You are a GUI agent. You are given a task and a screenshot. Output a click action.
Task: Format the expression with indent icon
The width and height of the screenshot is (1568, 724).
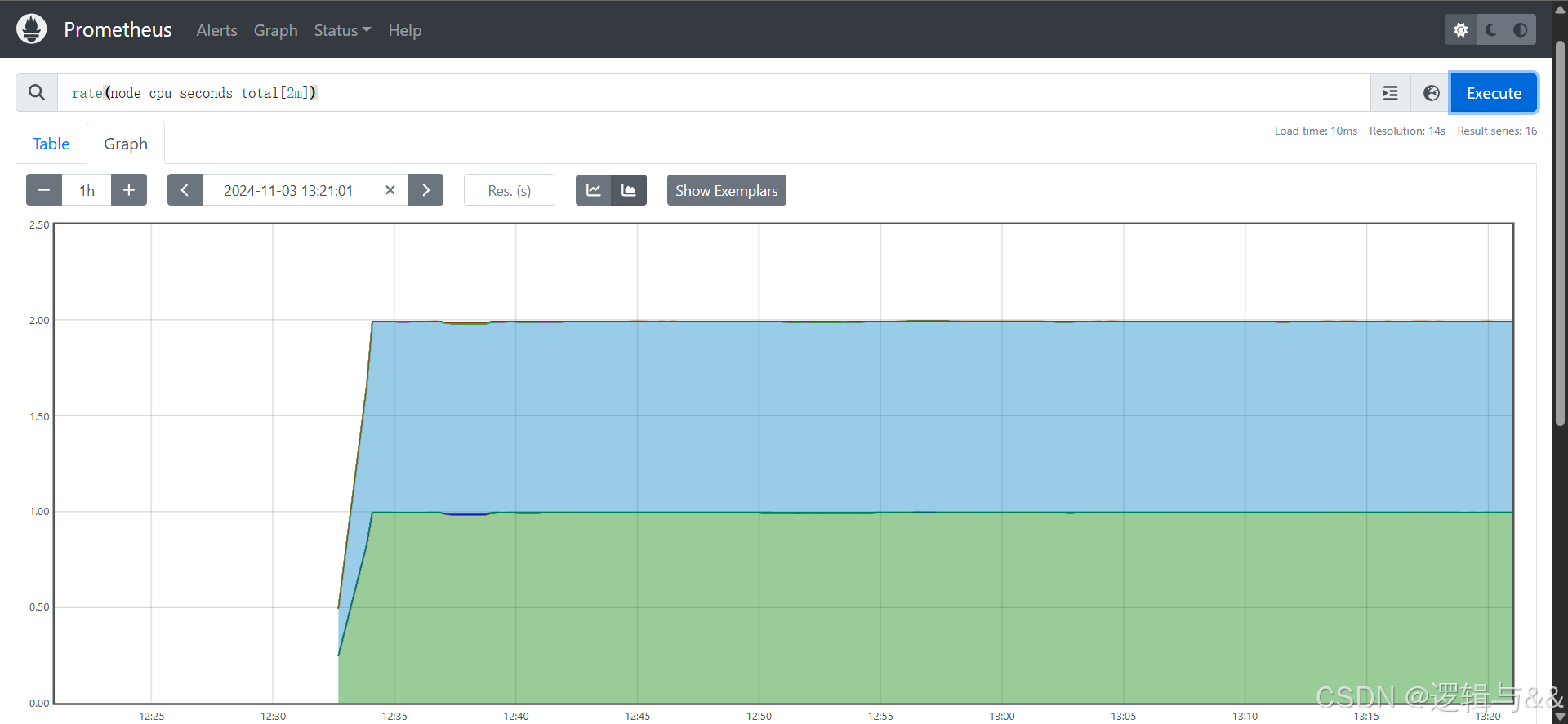(x=1390, y=93)
